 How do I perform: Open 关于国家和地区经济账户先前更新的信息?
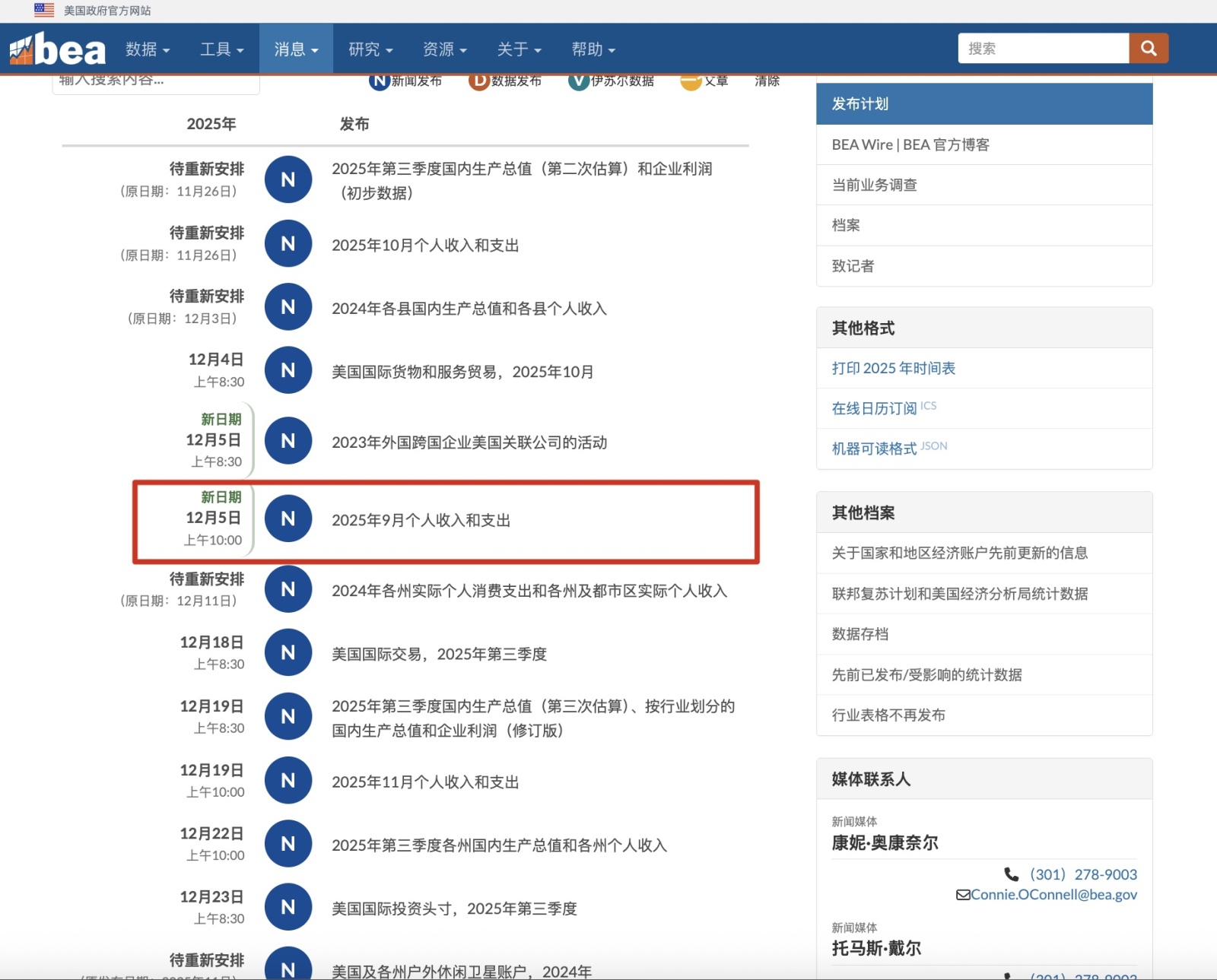point(960,553)
